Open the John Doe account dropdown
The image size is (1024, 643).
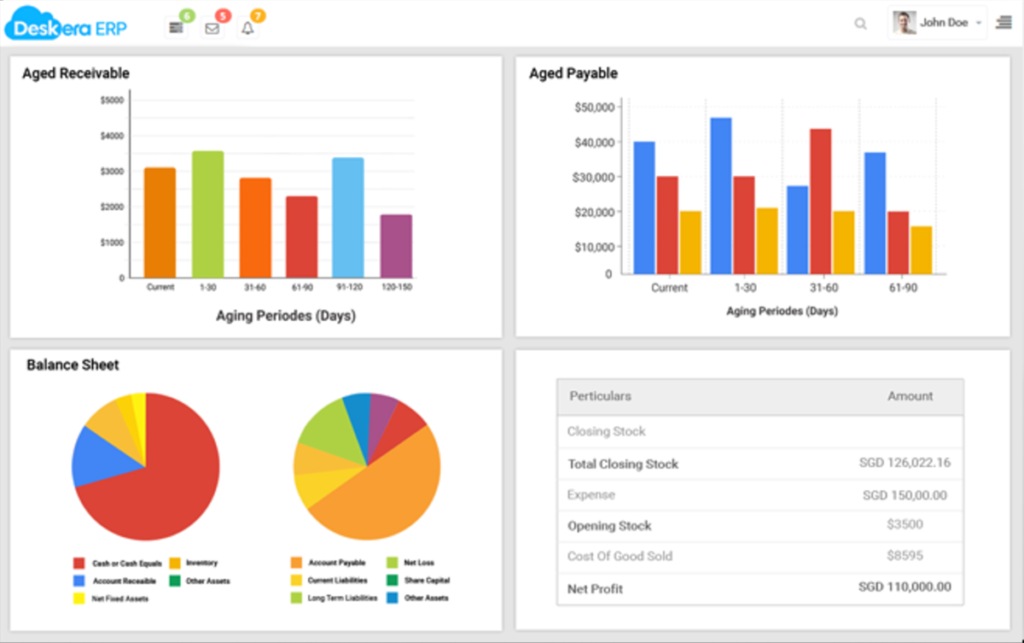(978, 22)
